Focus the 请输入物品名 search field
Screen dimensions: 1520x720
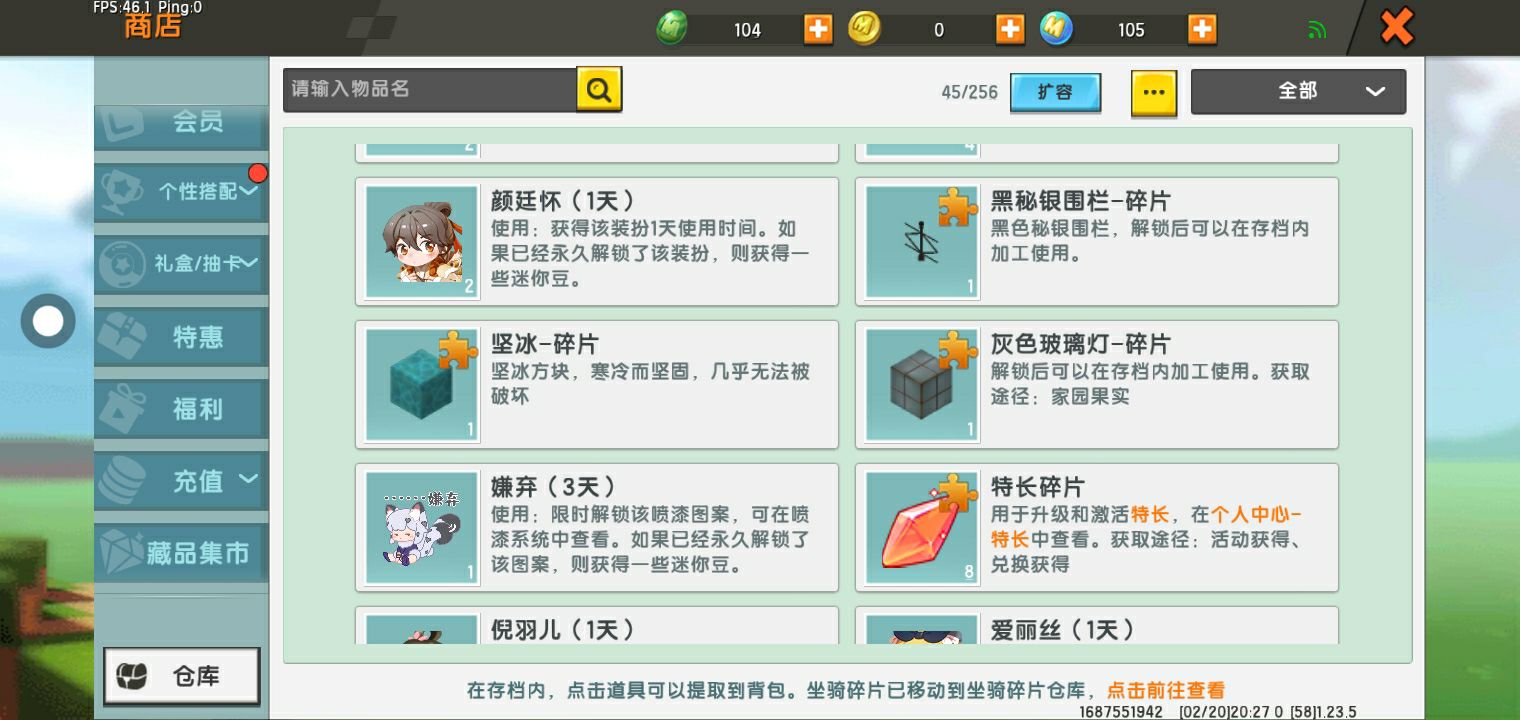[430, 90]
